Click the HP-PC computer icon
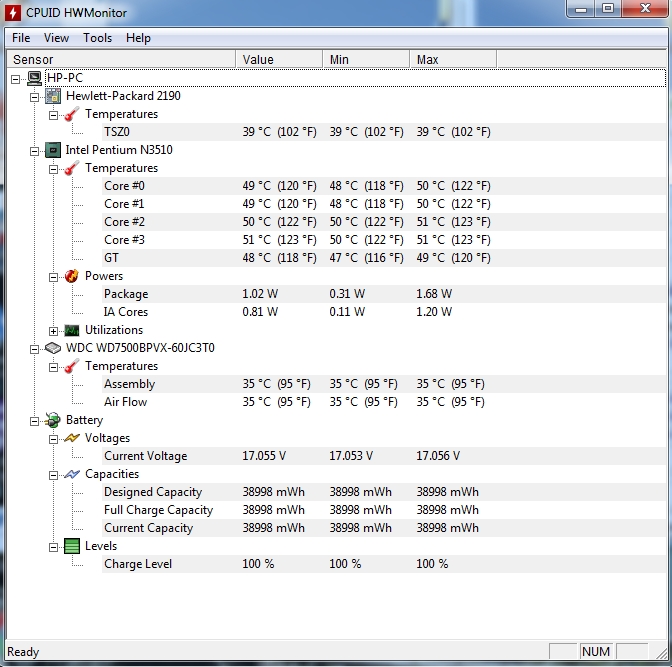The height and width of the screenshot is (667, 672). pos(35,78)
